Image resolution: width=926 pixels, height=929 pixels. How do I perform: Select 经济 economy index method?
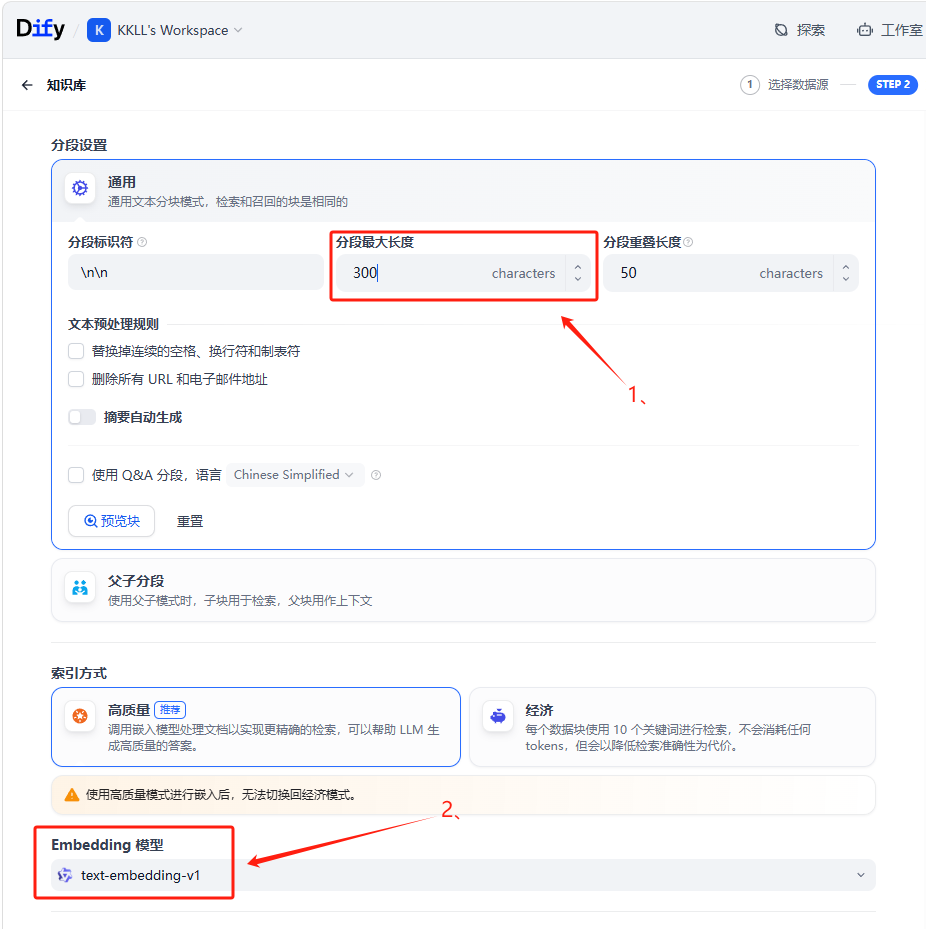[672, 727]
